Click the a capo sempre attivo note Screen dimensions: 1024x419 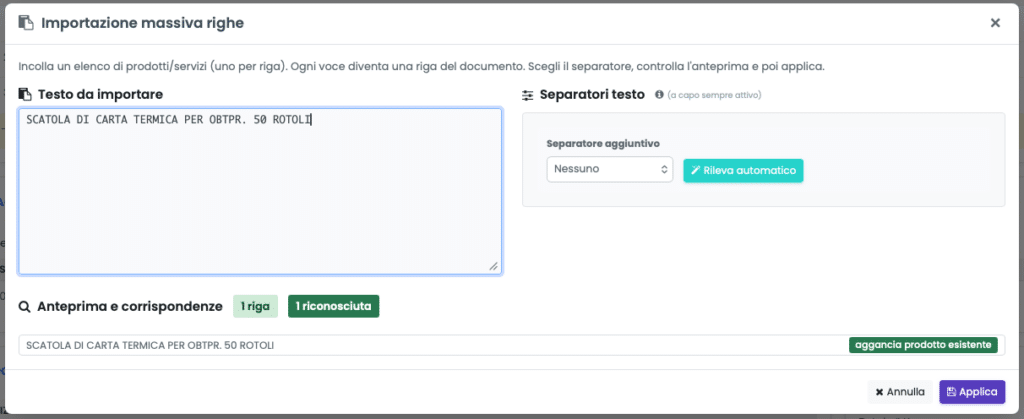point(714,95)
